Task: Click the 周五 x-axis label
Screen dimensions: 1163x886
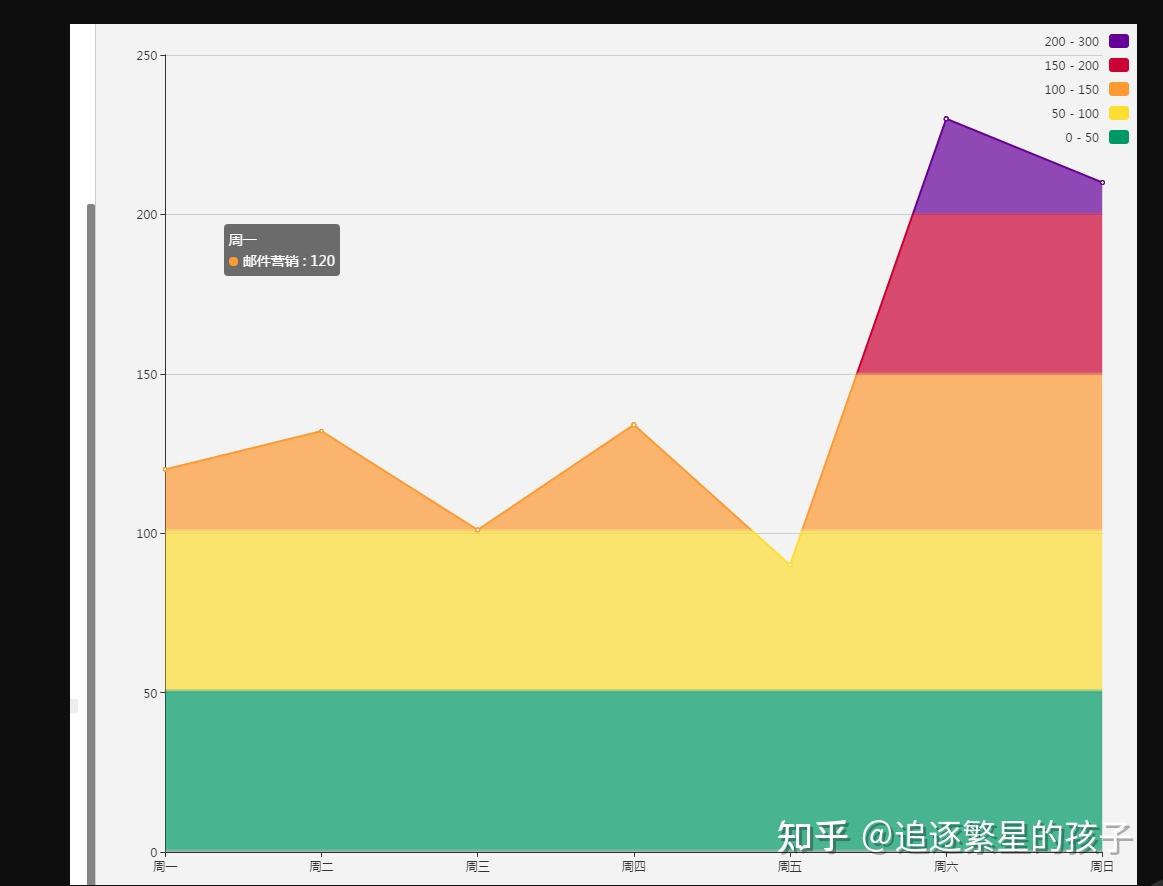Action: click(790, 866)
